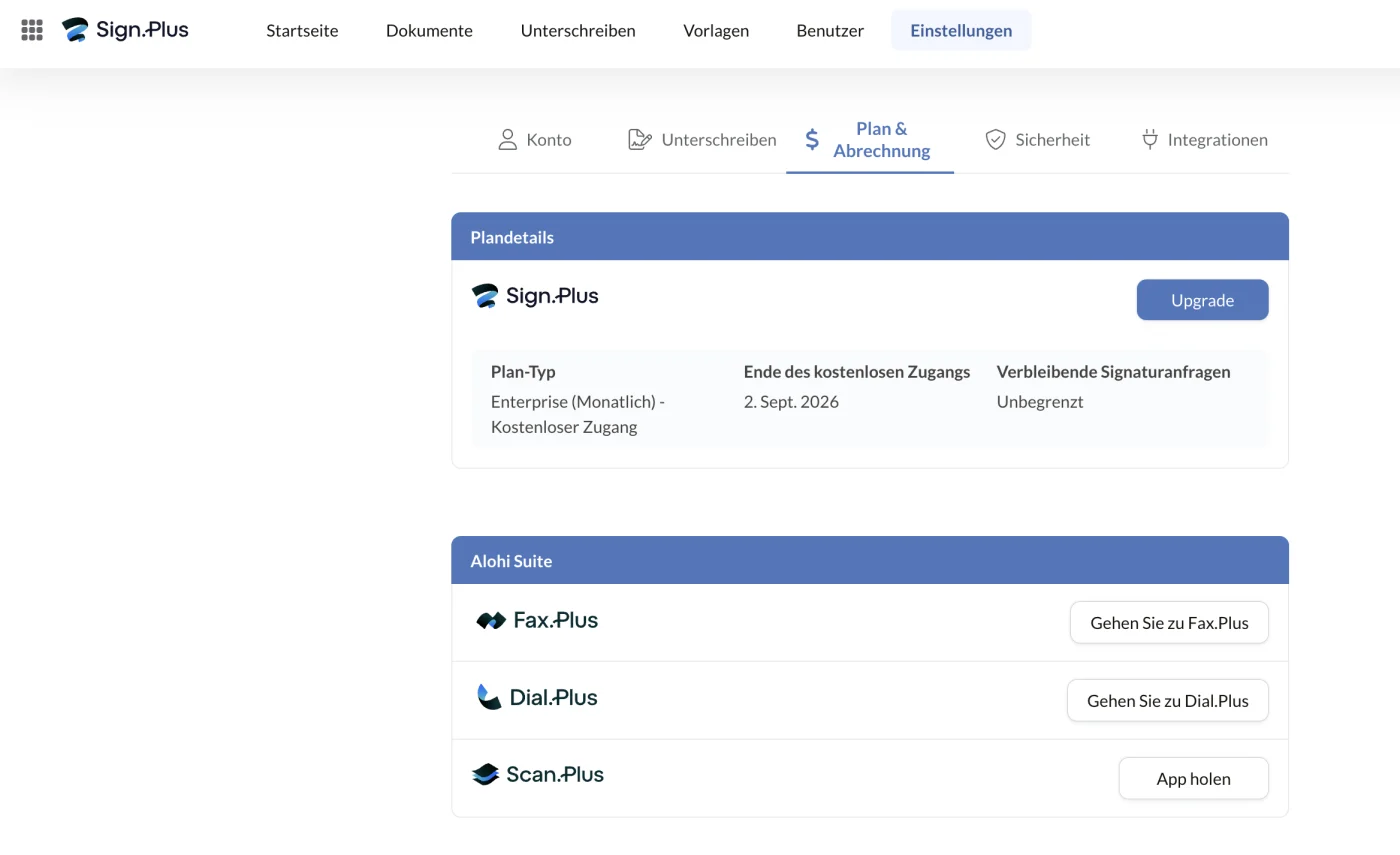
Task: Switch to the Sicherheit settings tab
Action: [1037, 139]
